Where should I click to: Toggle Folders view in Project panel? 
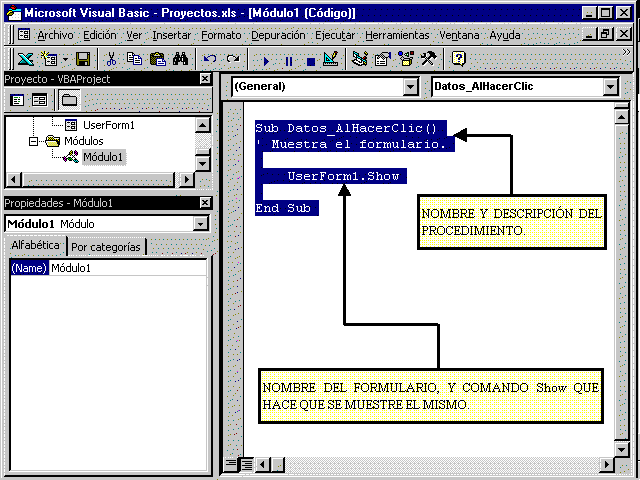tap(69, 100)
